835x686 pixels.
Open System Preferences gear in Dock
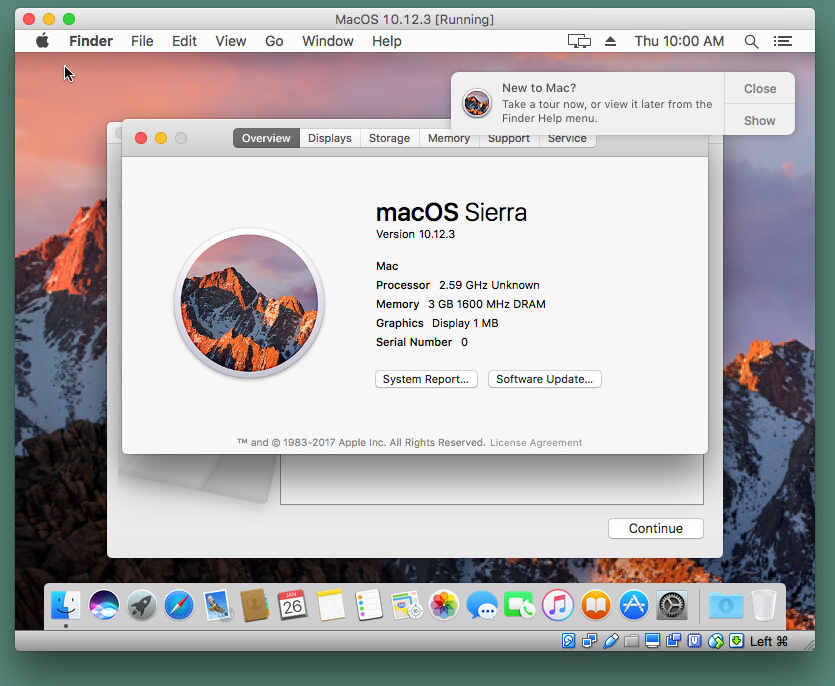point(672,606)
